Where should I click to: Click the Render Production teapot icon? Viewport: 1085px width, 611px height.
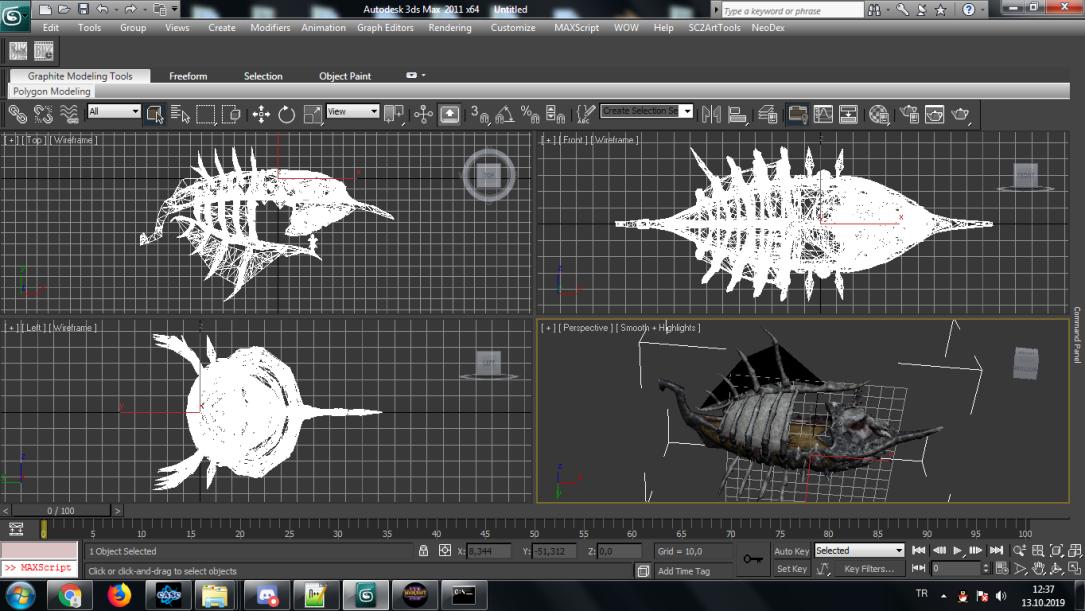tap(961, 115)
